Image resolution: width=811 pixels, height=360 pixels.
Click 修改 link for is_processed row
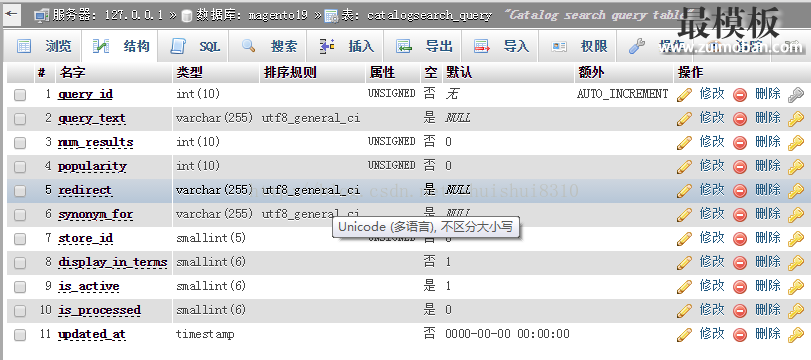(712, 310)
